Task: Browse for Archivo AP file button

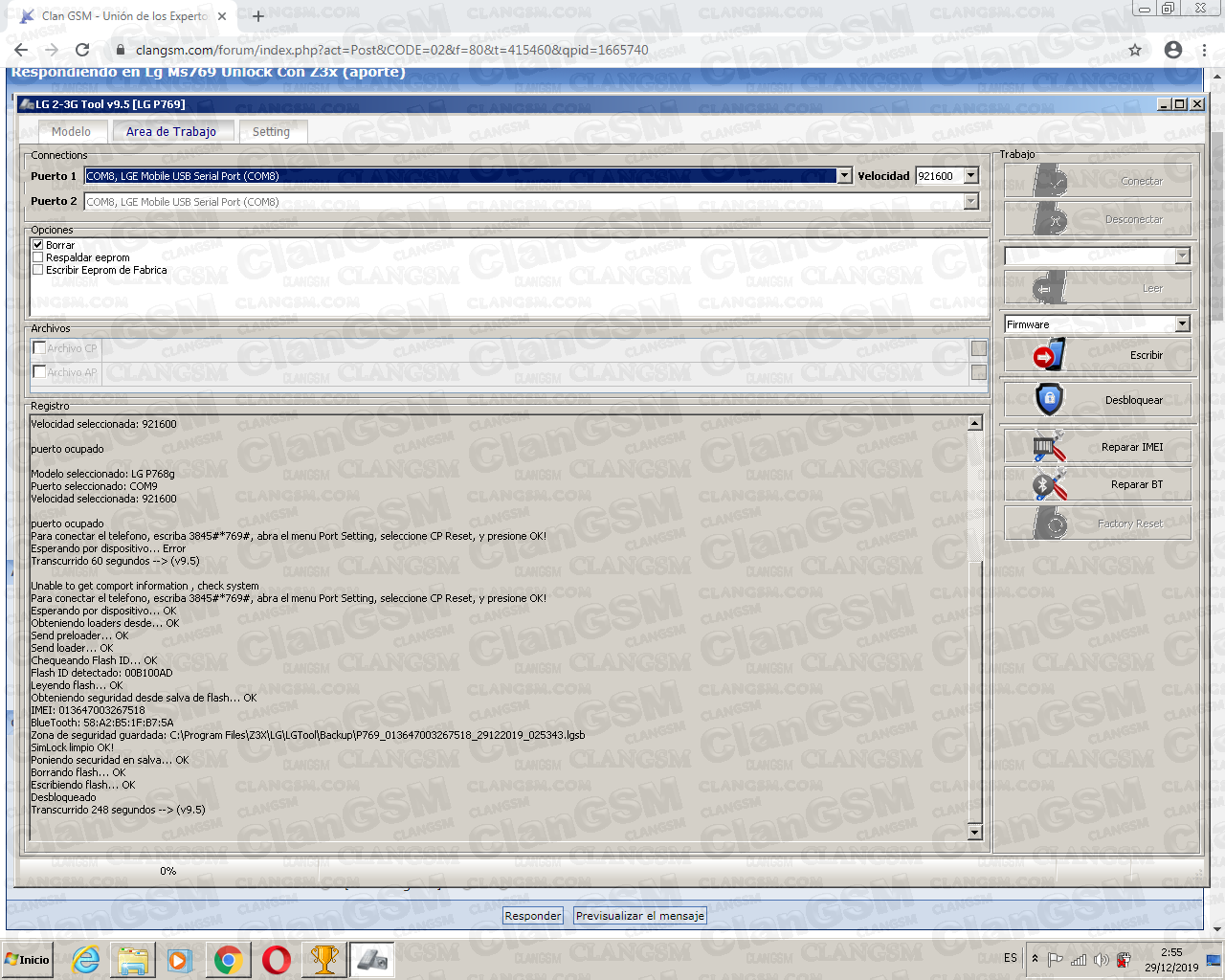Action: [x=979, y=372]
